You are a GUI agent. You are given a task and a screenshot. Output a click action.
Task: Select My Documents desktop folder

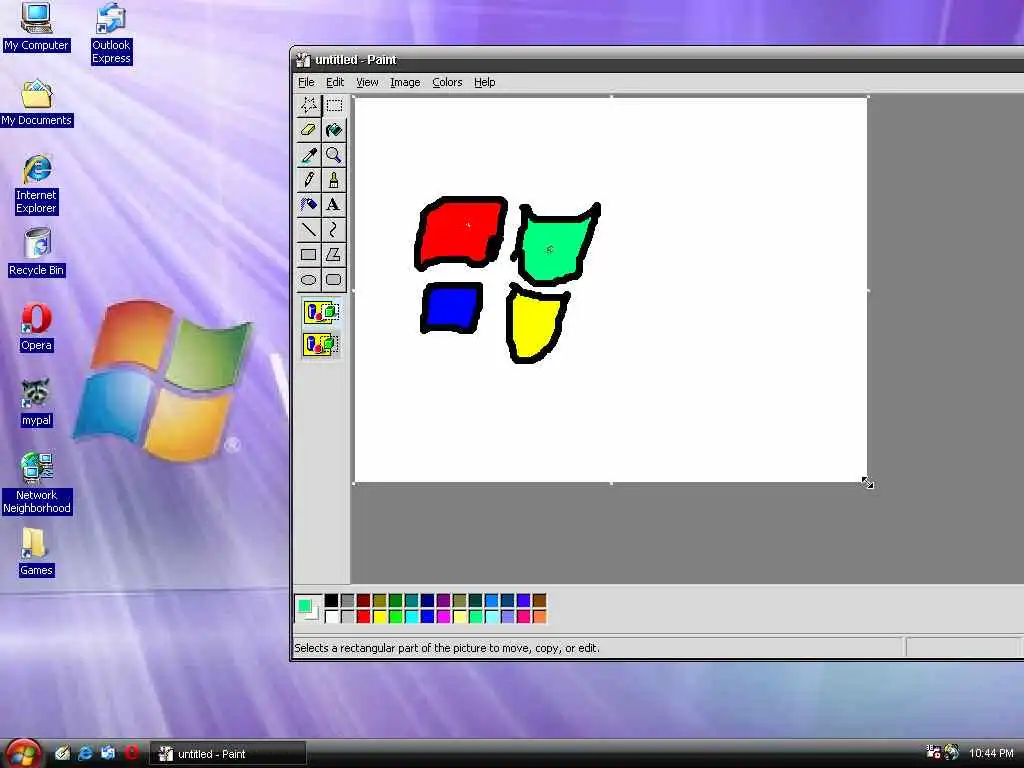pyautogui.click(x=37, y=103)
